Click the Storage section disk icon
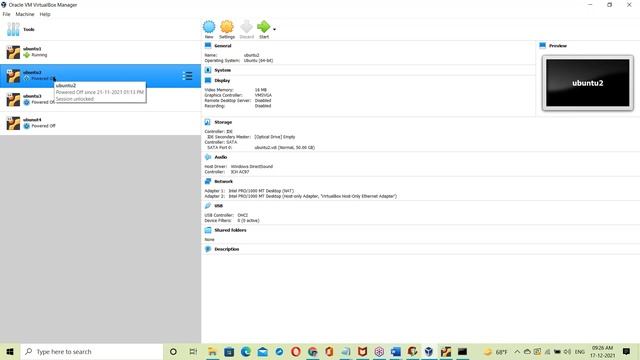 (x=208, y=122)
